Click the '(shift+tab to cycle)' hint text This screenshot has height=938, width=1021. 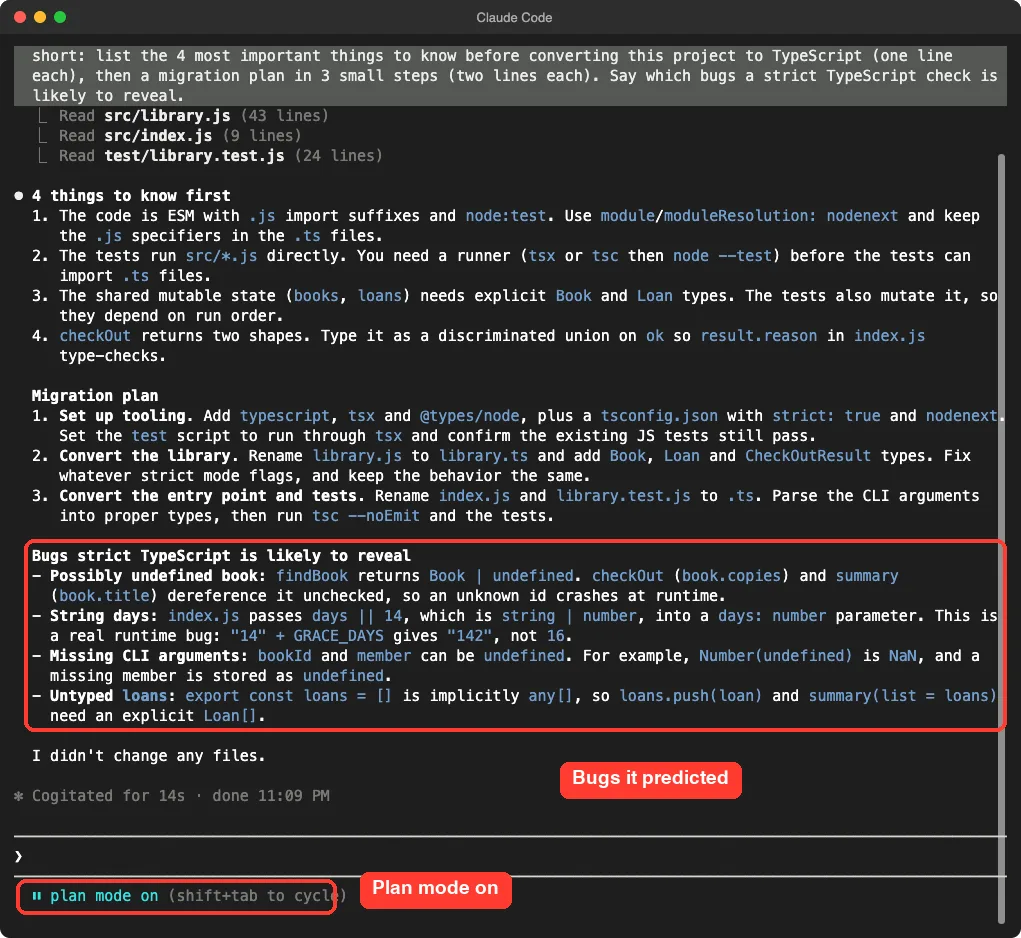click(257, 896)
